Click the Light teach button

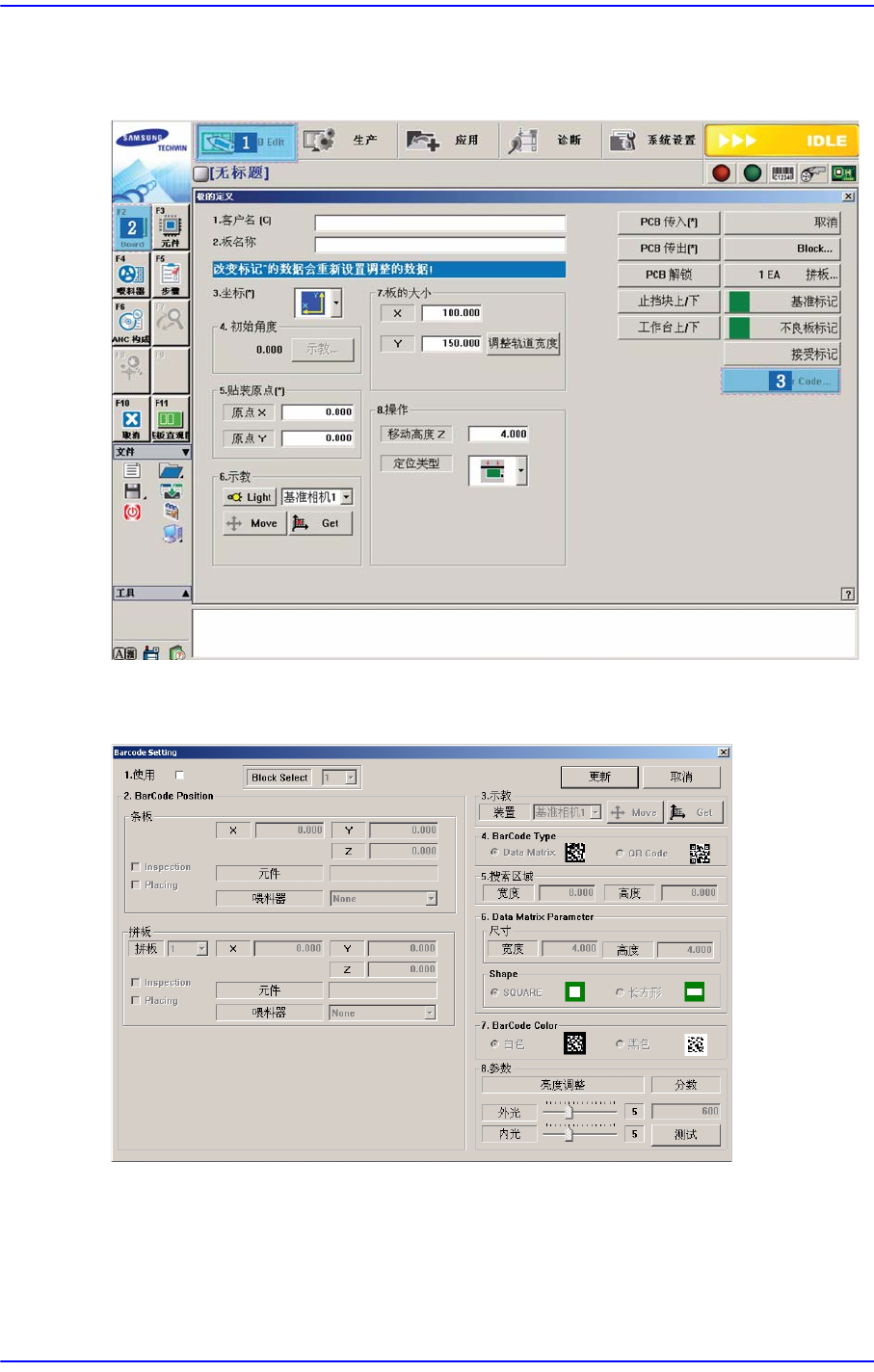250,497
